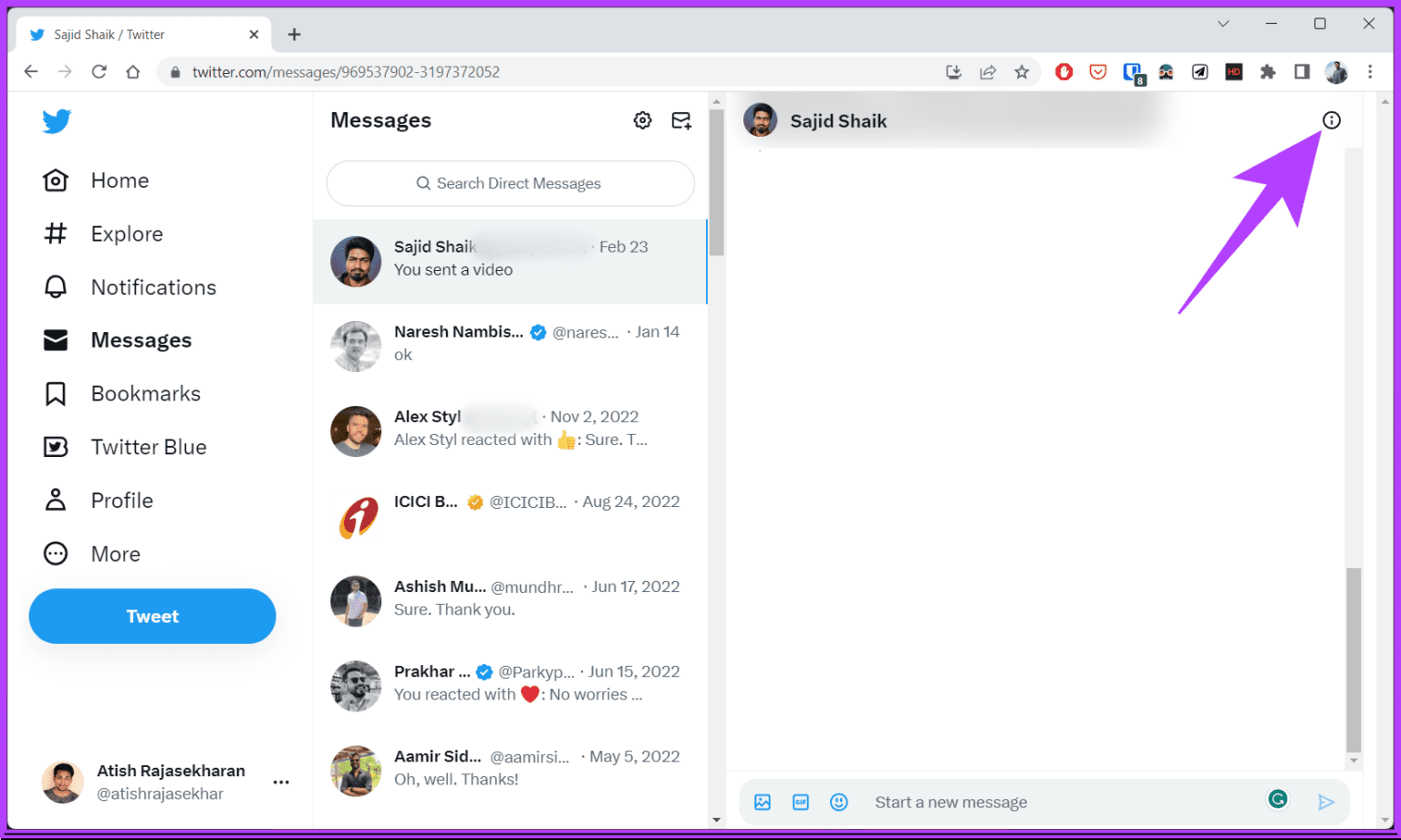
Task: Open the Telegram-style extension icon
Action: 1200,72
